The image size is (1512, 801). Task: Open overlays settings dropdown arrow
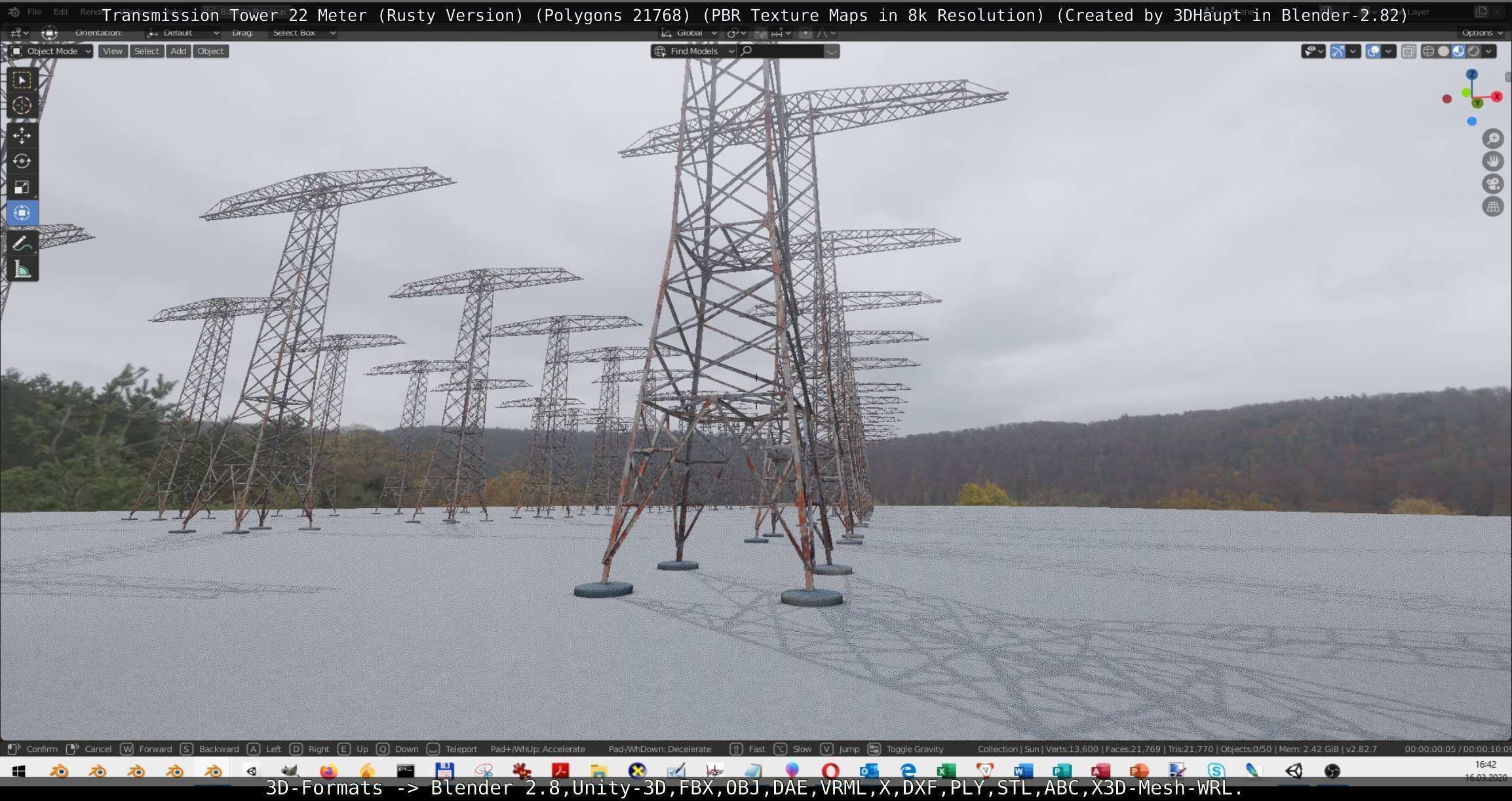pyautogui.click(x=1388, y=51)
